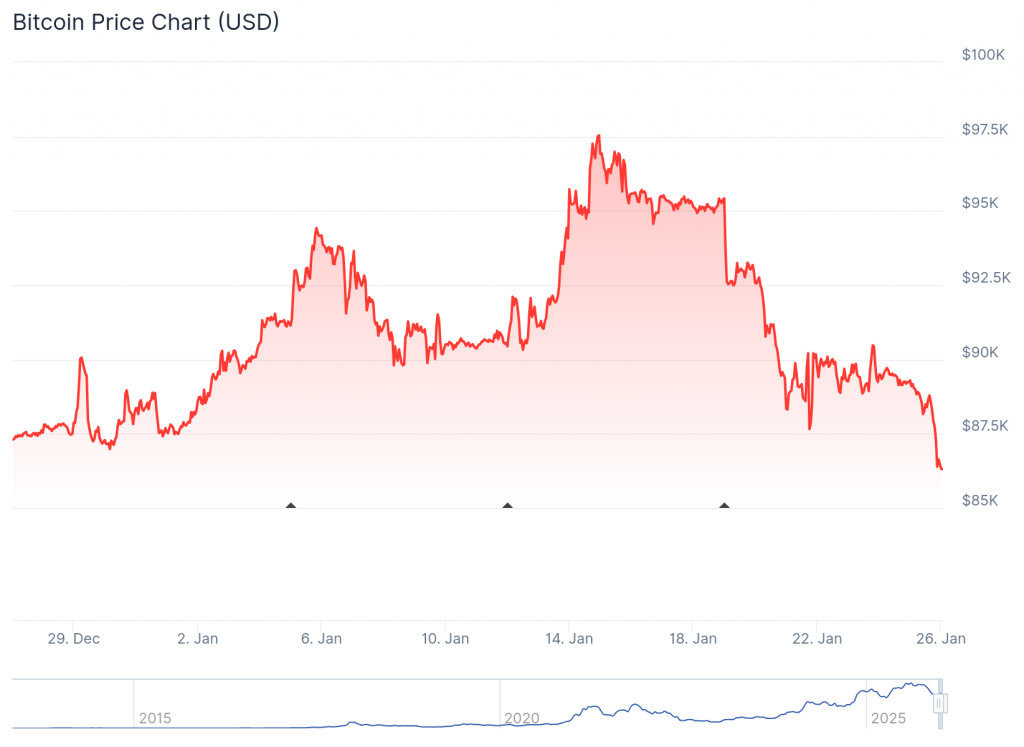Click the highest peak of the red price line

pos(598,136)
